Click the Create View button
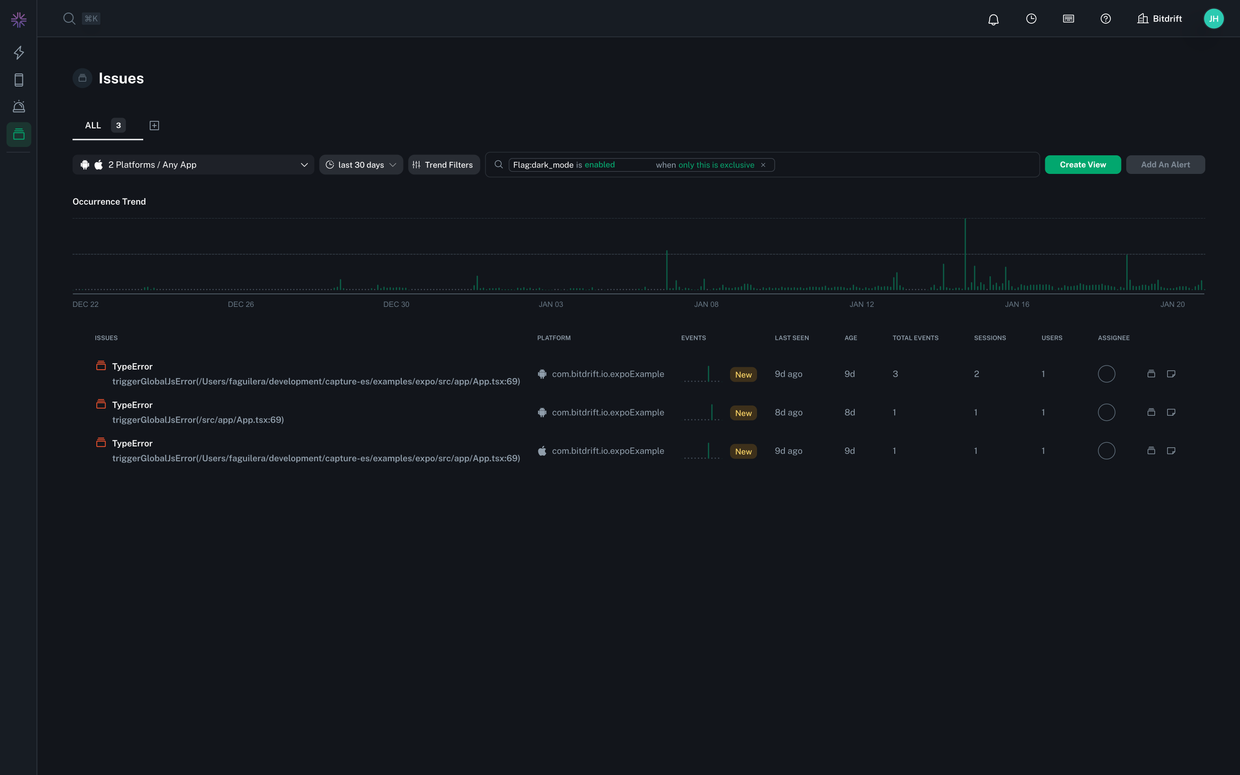 click(x=1082, y=164)
